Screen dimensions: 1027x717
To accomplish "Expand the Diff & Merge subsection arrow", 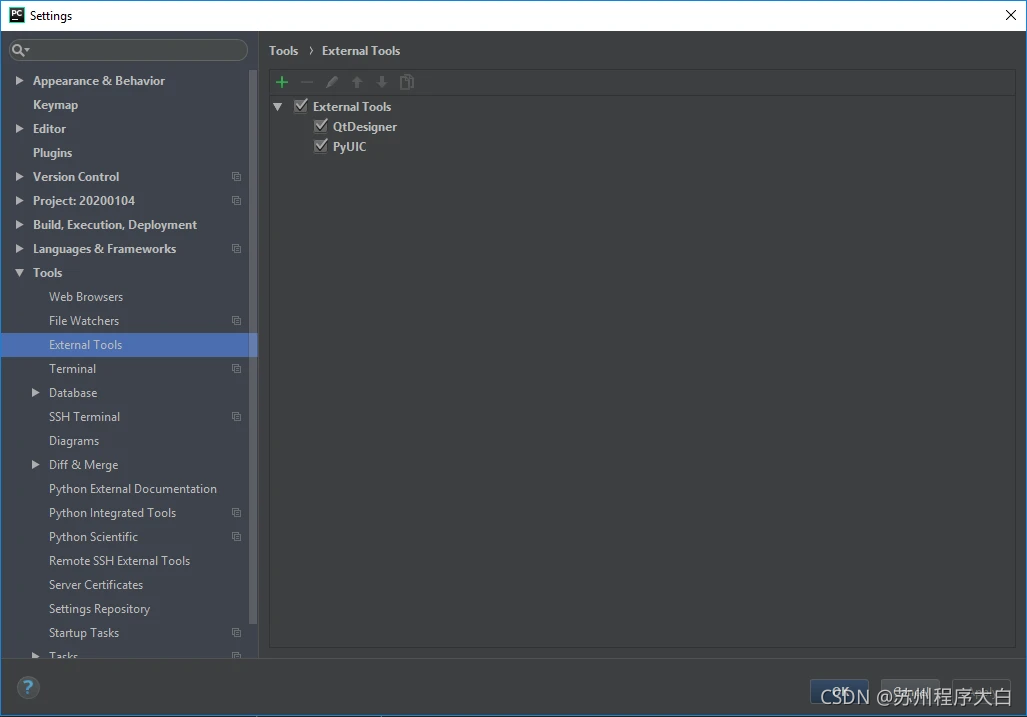I will pyautogui.click(x=35, y=465).
